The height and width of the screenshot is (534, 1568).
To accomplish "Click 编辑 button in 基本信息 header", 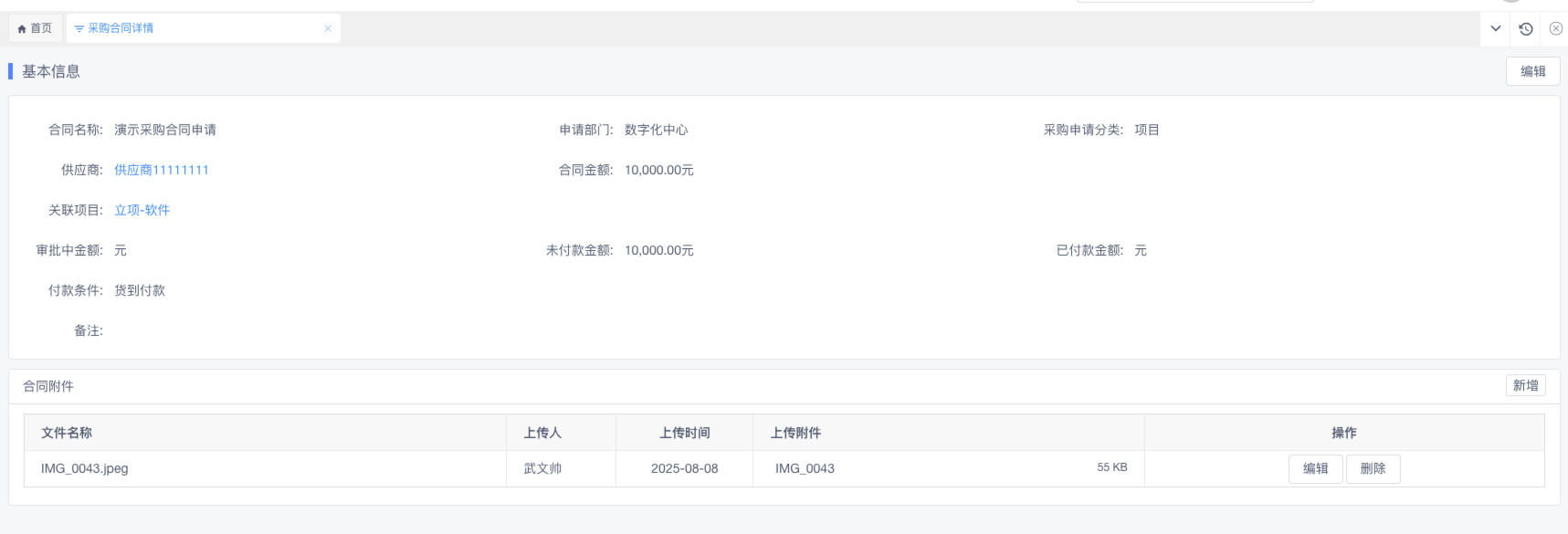I will pyautogui.click(x=1532, y=71).
